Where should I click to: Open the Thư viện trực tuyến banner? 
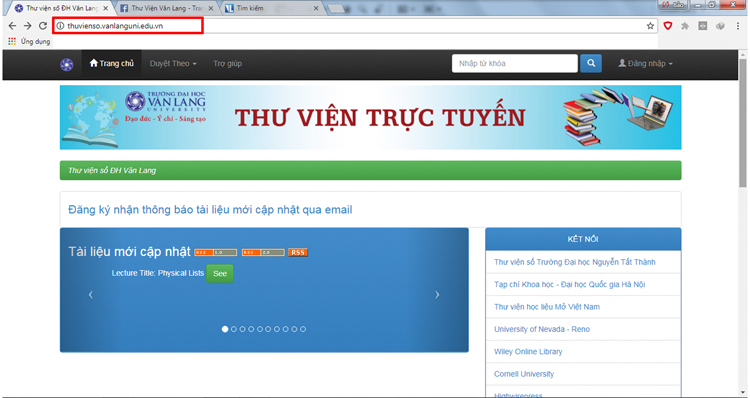370,117
